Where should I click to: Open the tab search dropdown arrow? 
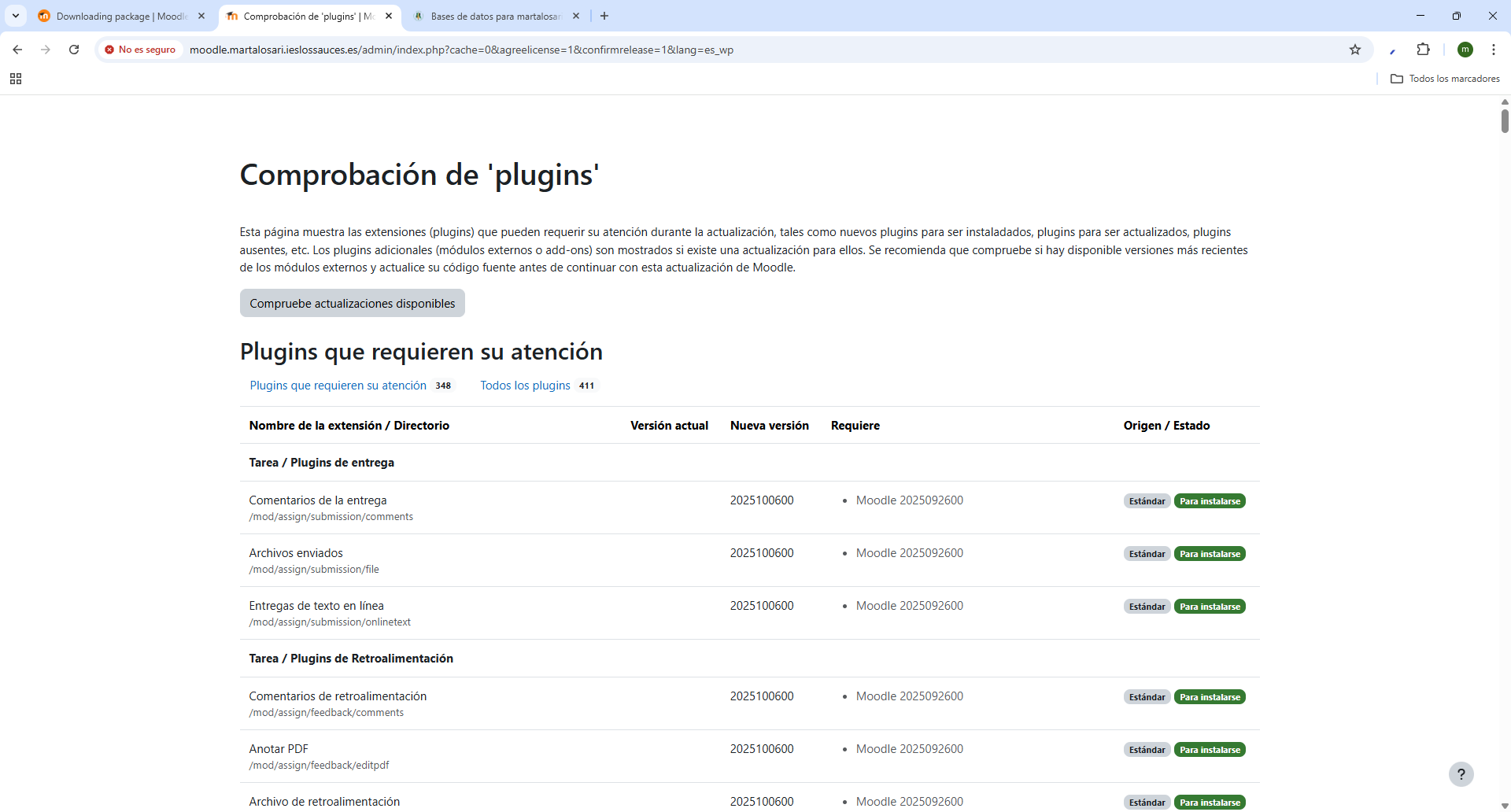[16, 16]
